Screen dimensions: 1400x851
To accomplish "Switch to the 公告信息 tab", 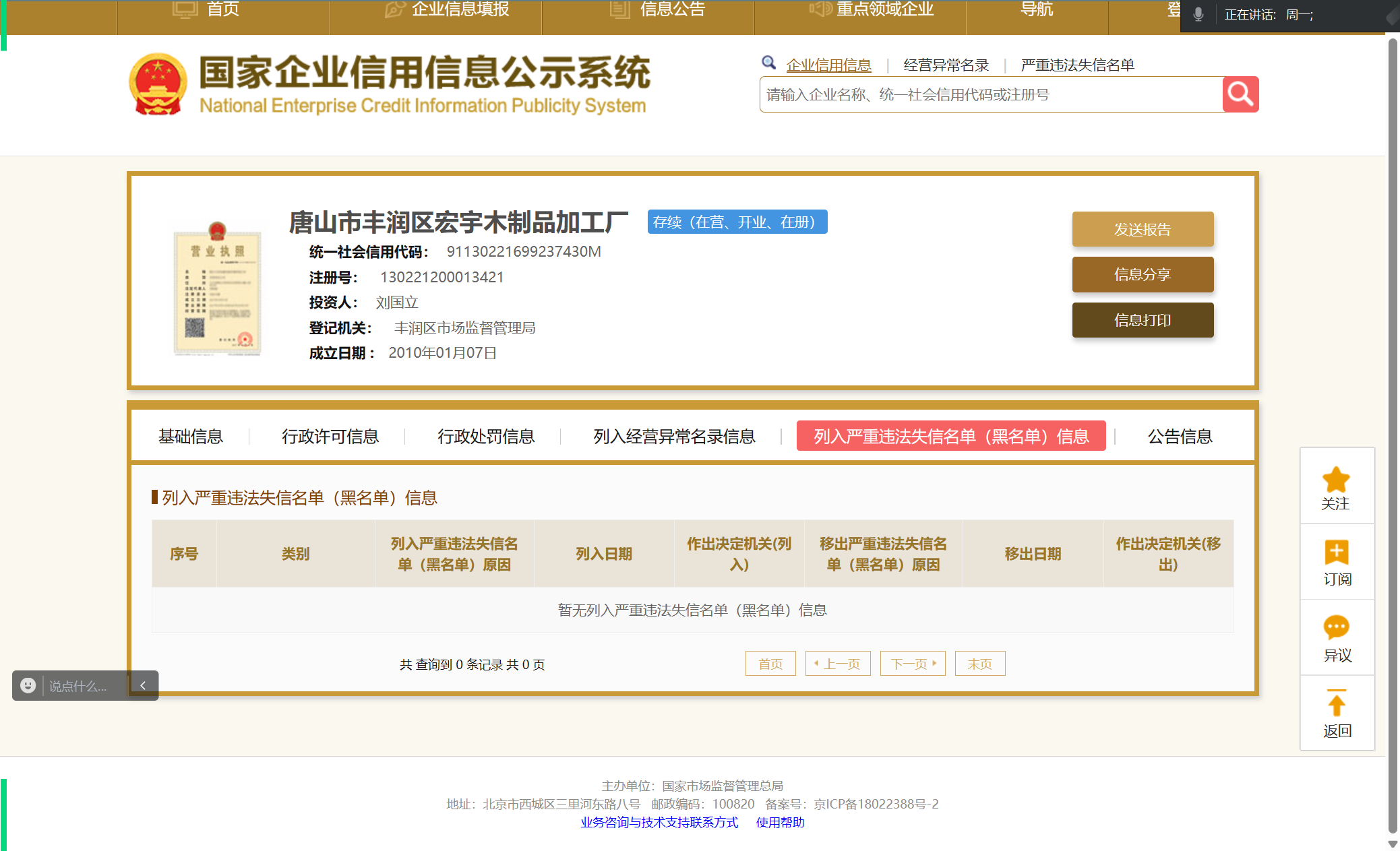I will (1180, 436).
